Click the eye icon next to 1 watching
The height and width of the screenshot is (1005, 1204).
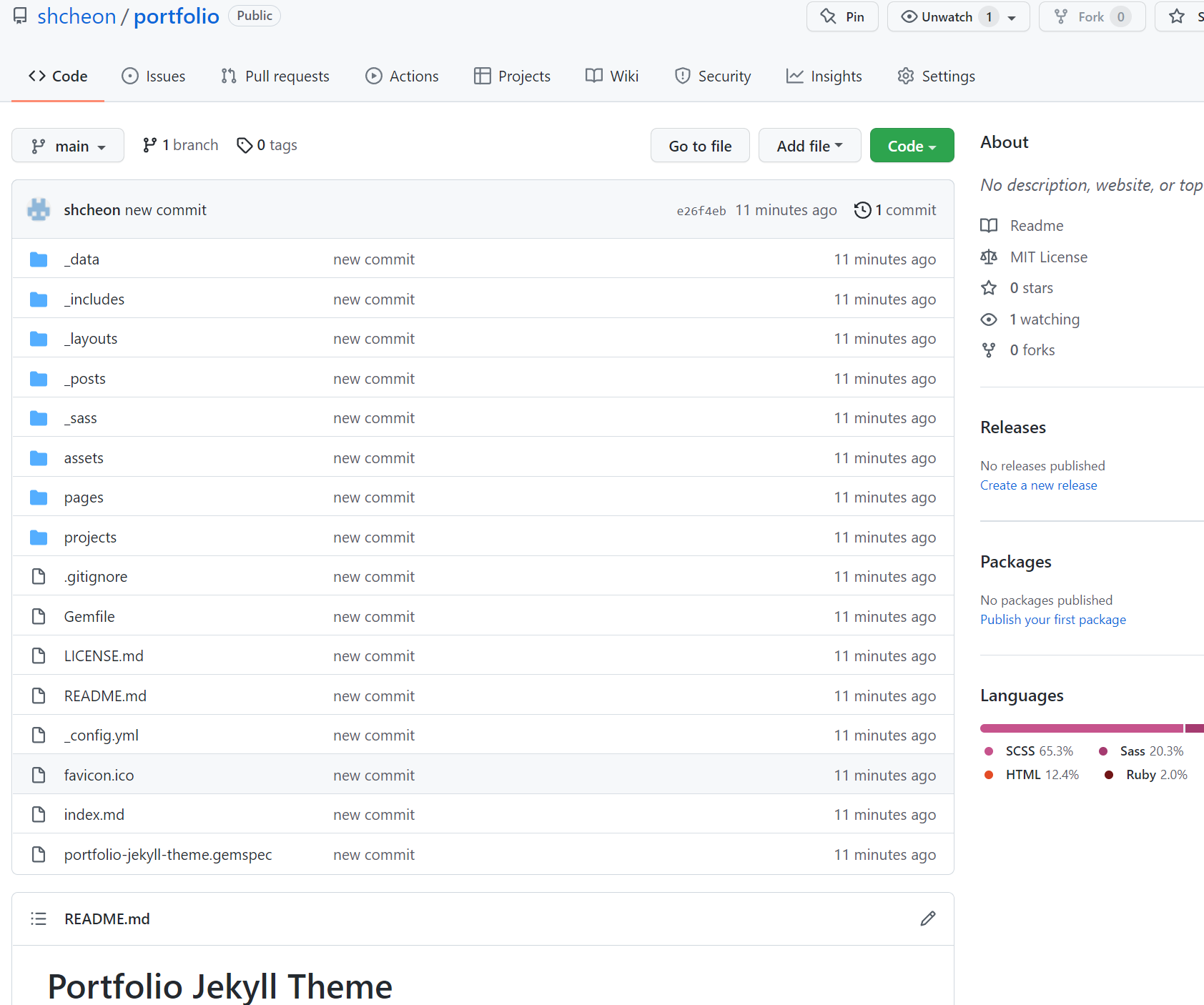pos(989,320)
